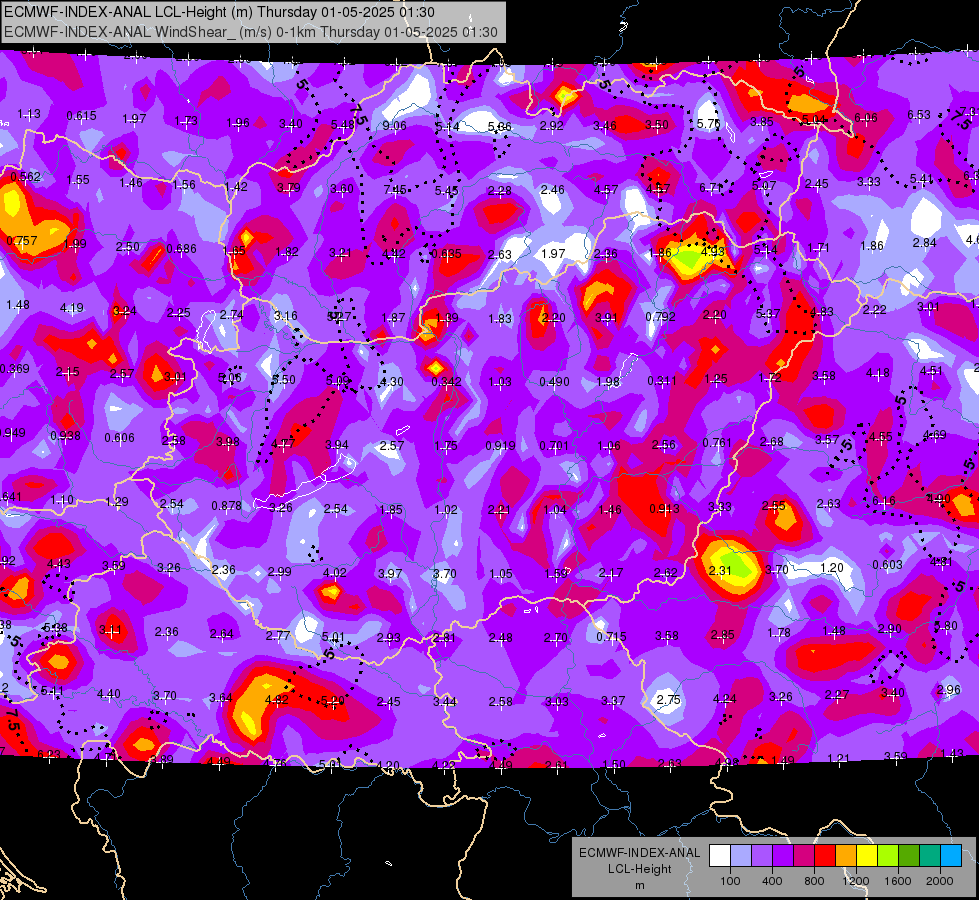Click the 0.562 wind shear value

26,177
